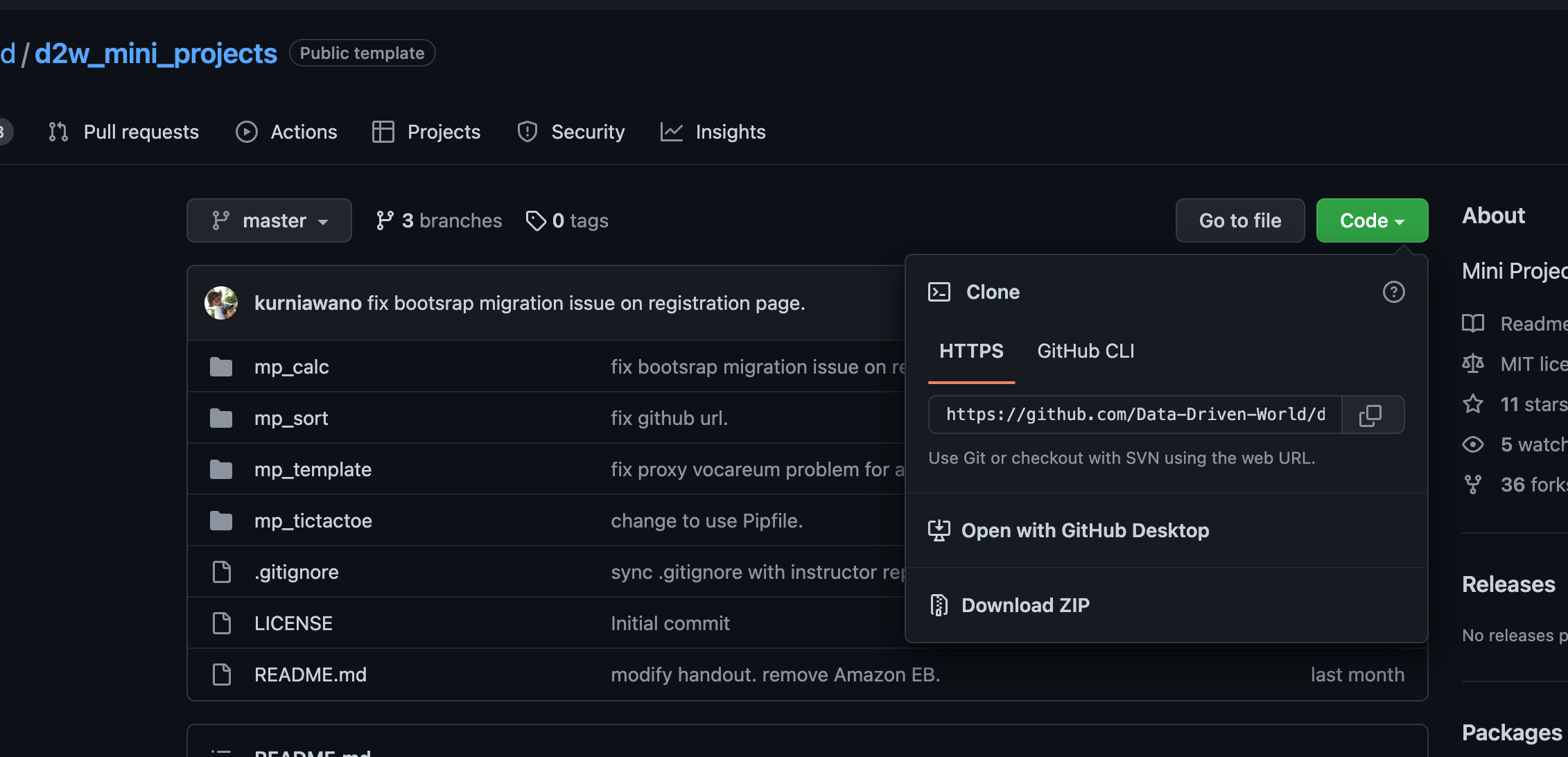Open the LICENSE file
The width and height of the screenshot is (1568, 757).
pyautogui.click(x=293, y=623)
